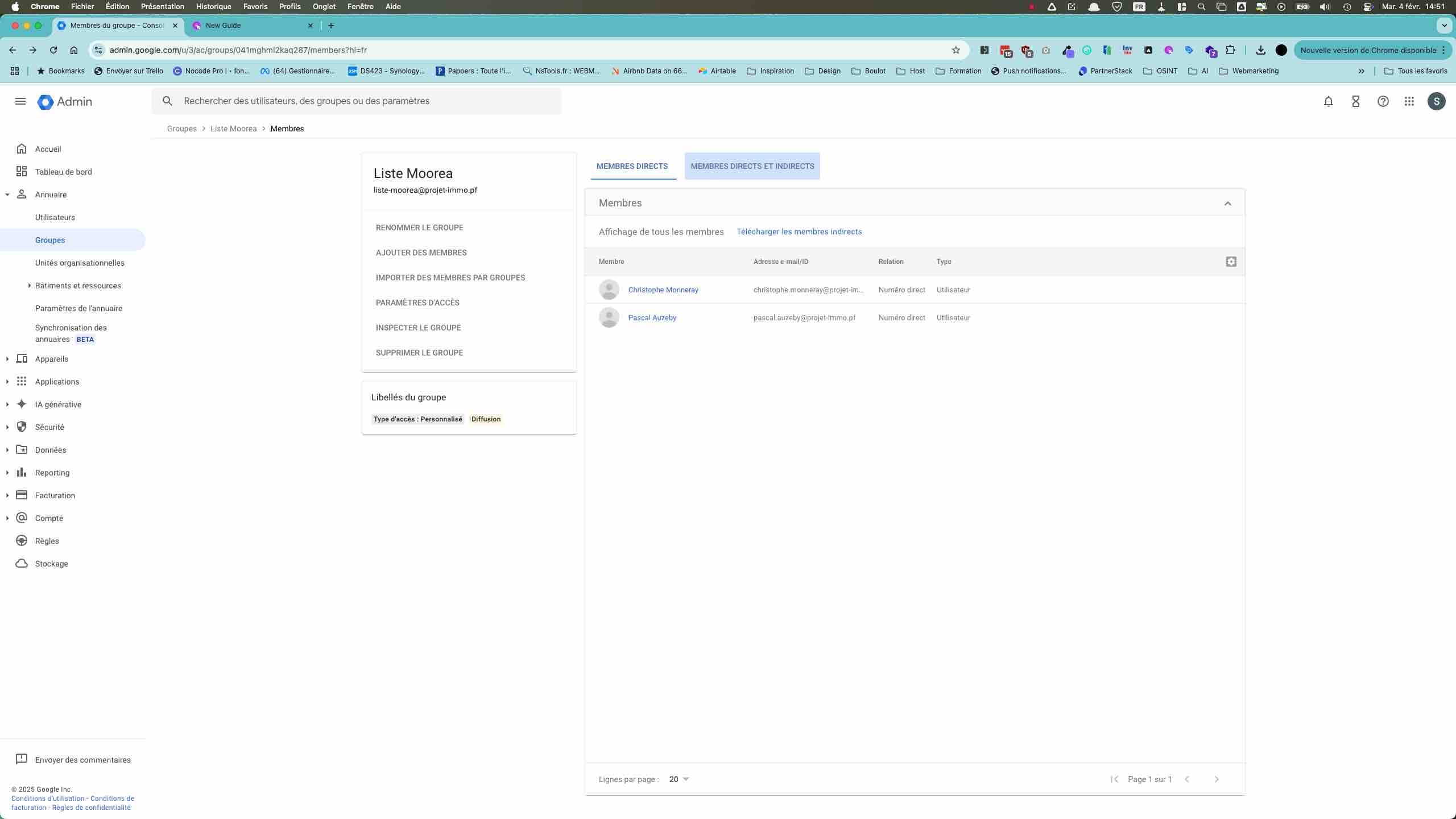The height and width of the screenshot is (819, 1456).
Task: Open the column settings gear icon
Action: click(x=1231, y=262)
